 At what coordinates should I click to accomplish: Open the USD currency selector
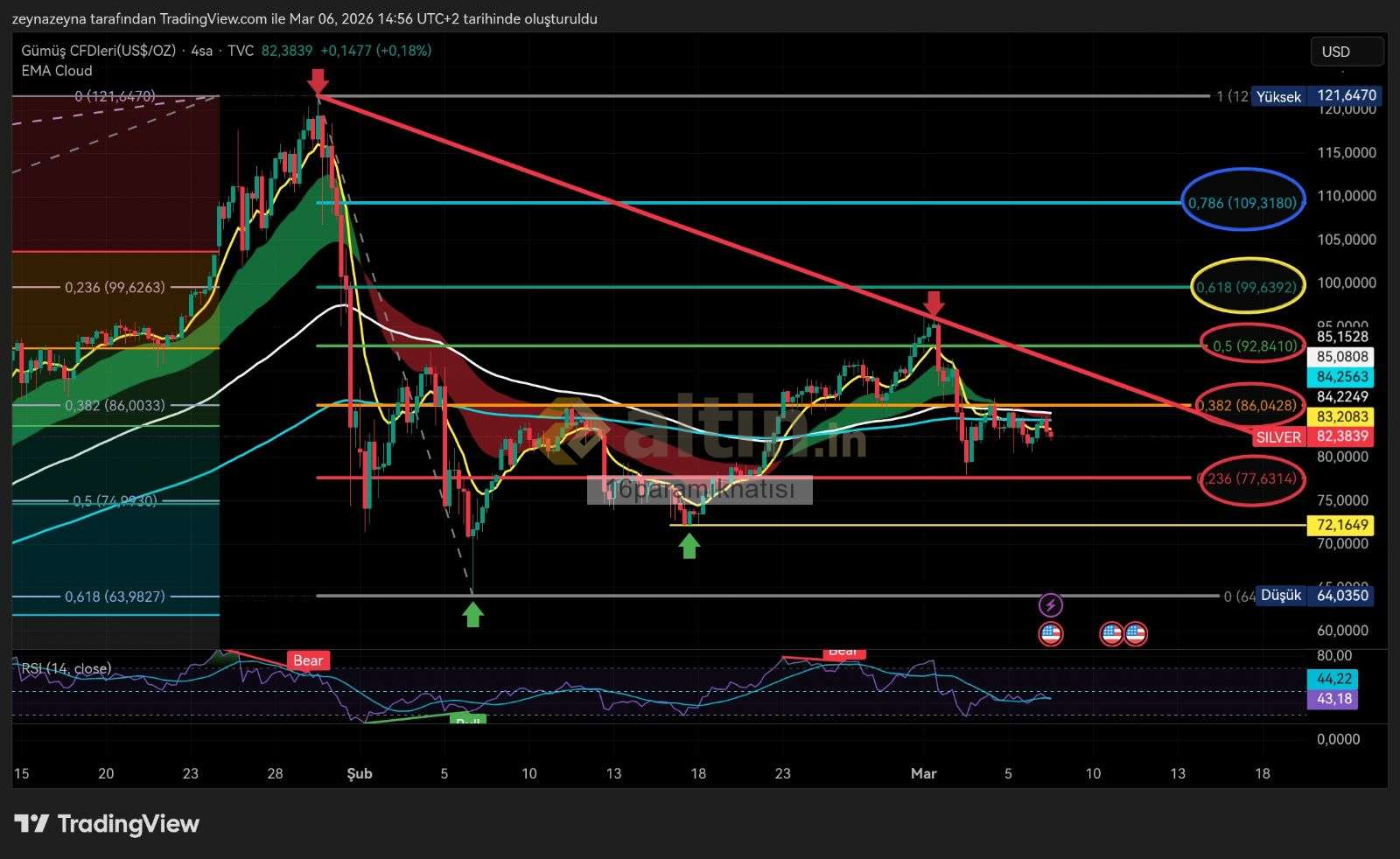pos(1346,52)
